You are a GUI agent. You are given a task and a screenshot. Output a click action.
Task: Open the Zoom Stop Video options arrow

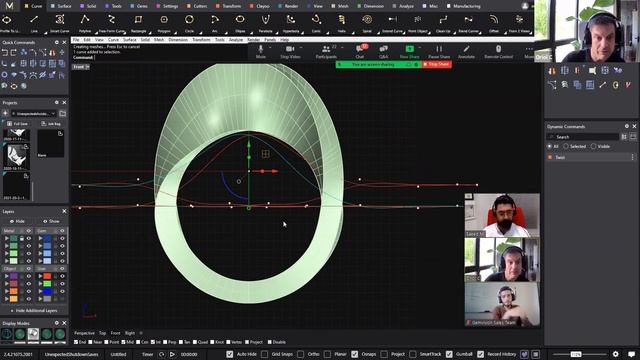(301, 48)
